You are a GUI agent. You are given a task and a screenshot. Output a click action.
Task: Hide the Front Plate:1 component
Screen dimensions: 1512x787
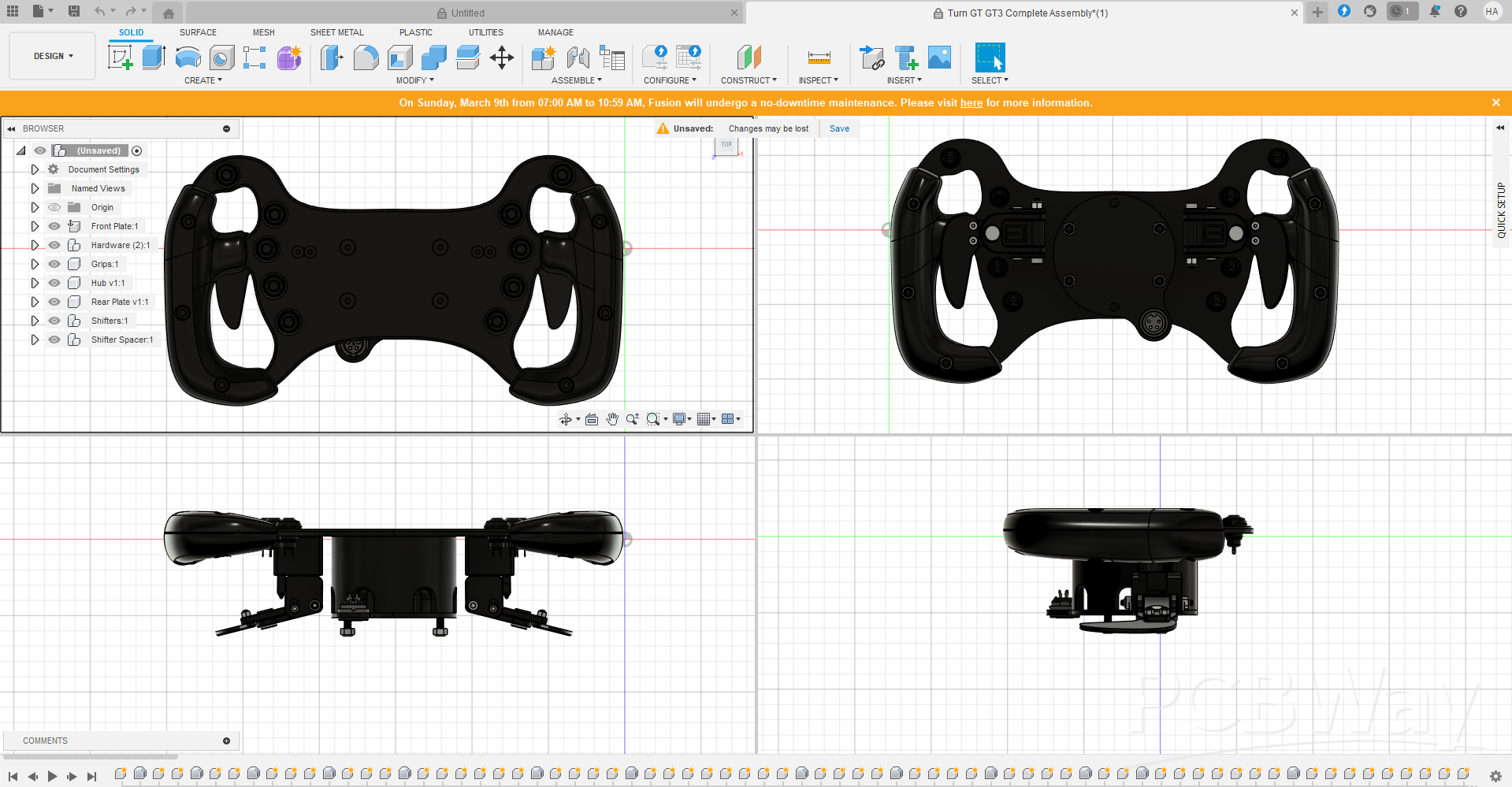click(x=54, y=226)
